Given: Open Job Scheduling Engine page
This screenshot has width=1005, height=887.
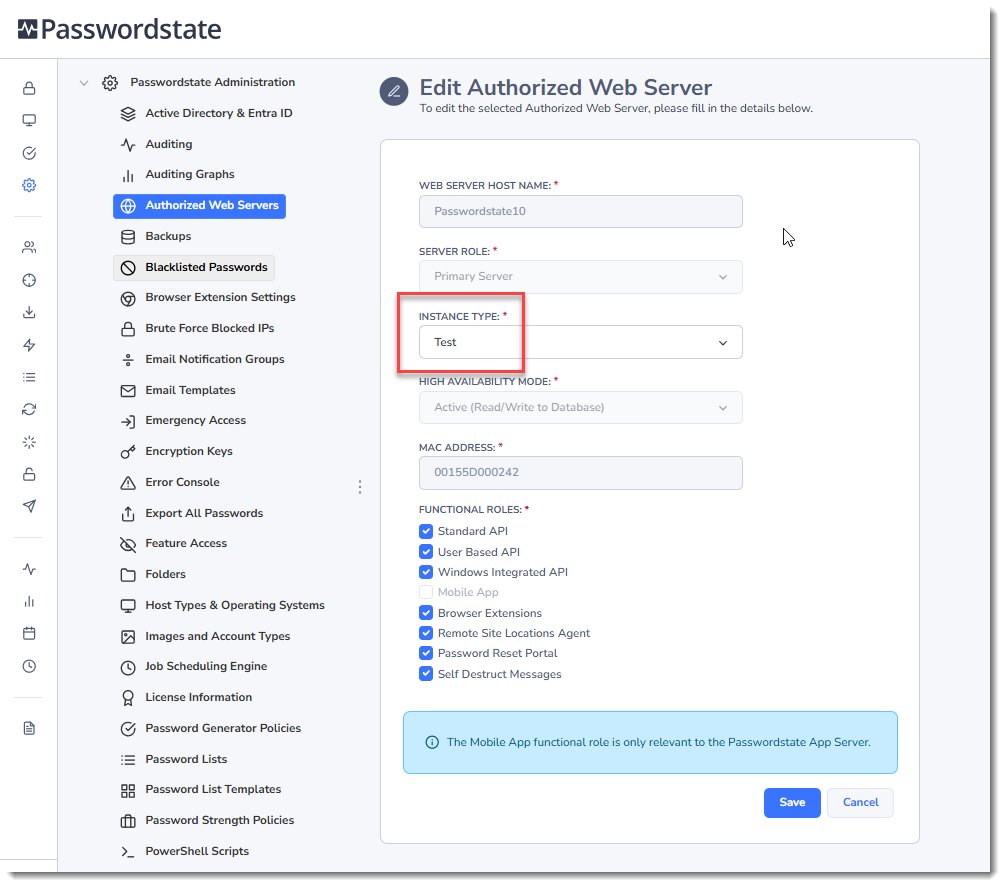Looking at the screenshot, I should (206, 667).
